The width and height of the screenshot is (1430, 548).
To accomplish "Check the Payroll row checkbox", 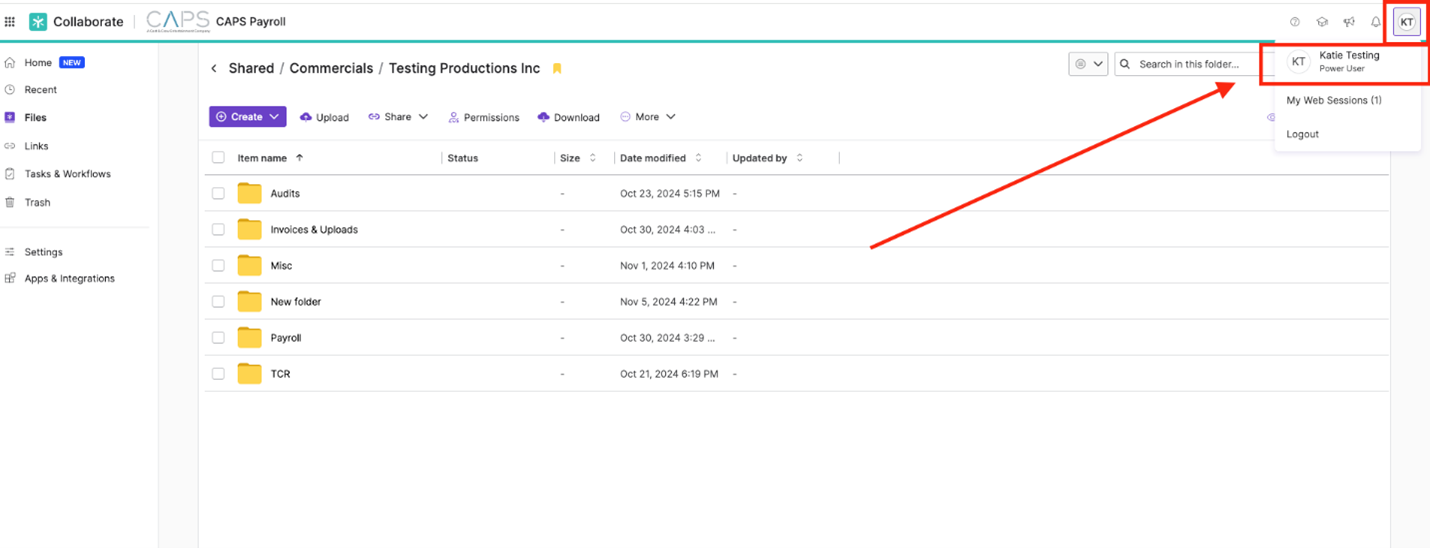I will pos(218,337).
